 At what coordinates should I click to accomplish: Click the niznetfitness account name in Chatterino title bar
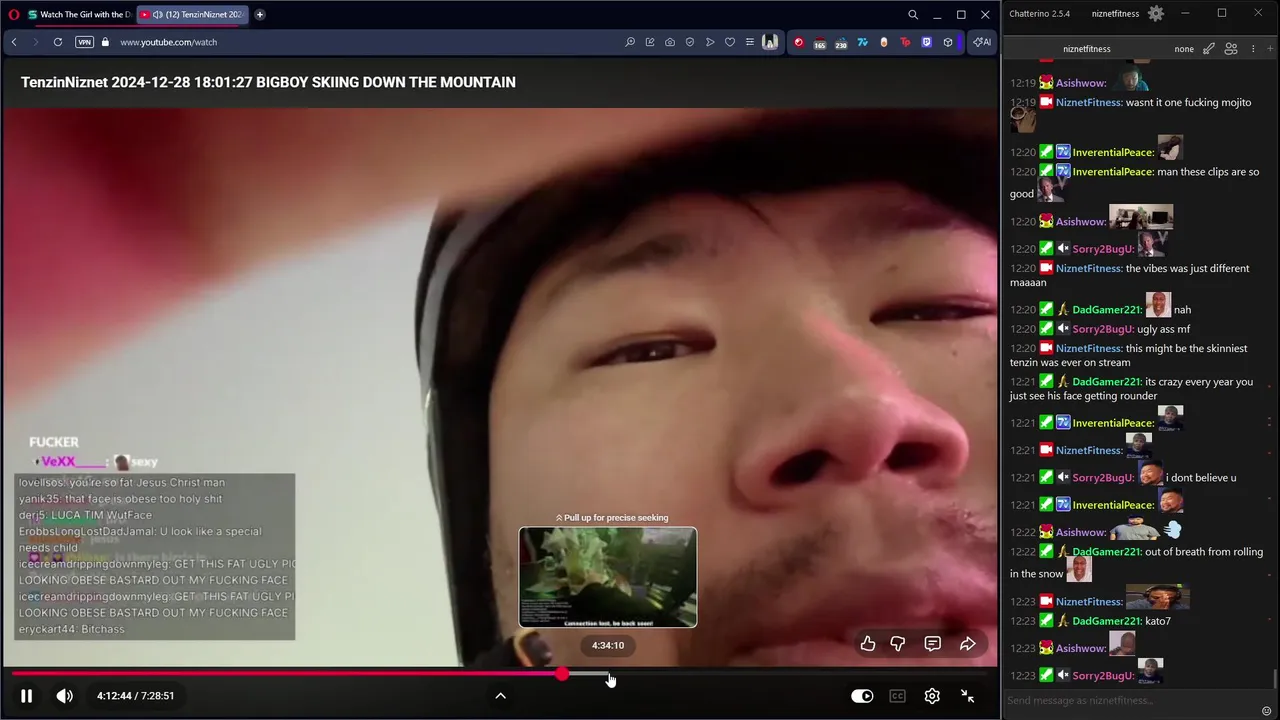tap(1115, 14)
